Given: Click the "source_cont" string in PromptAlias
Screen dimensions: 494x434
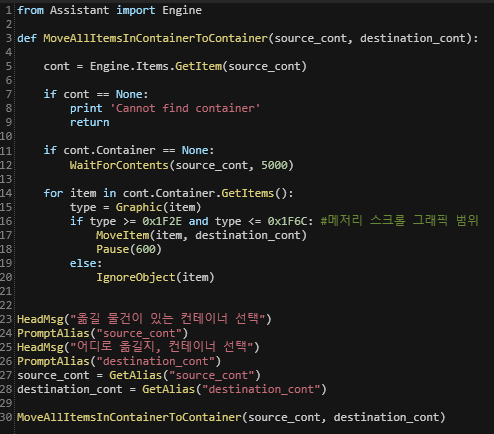Looking at the screenshot, I should coord(139,333).
